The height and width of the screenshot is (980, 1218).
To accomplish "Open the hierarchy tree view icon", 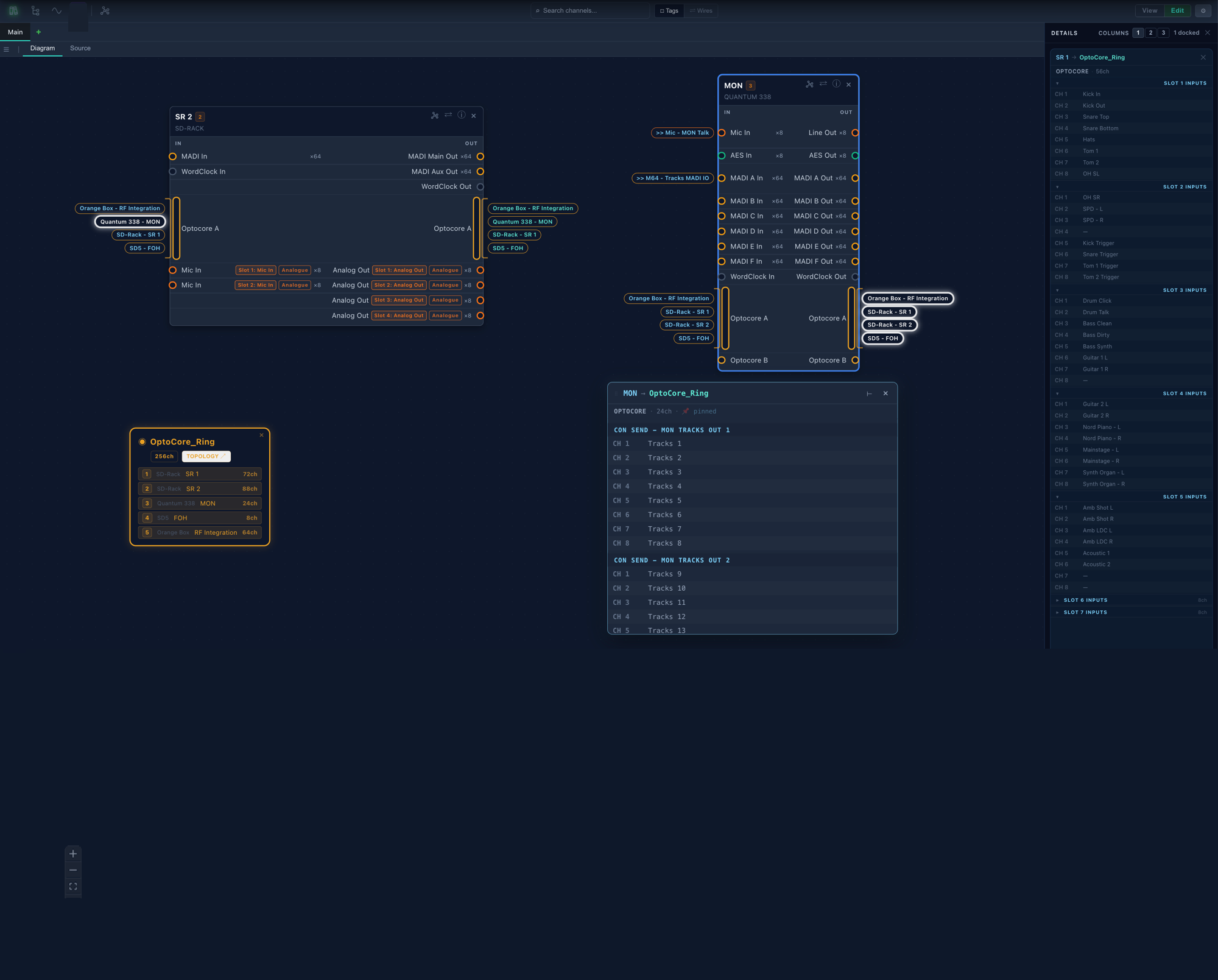I will [x=35, y=10].
